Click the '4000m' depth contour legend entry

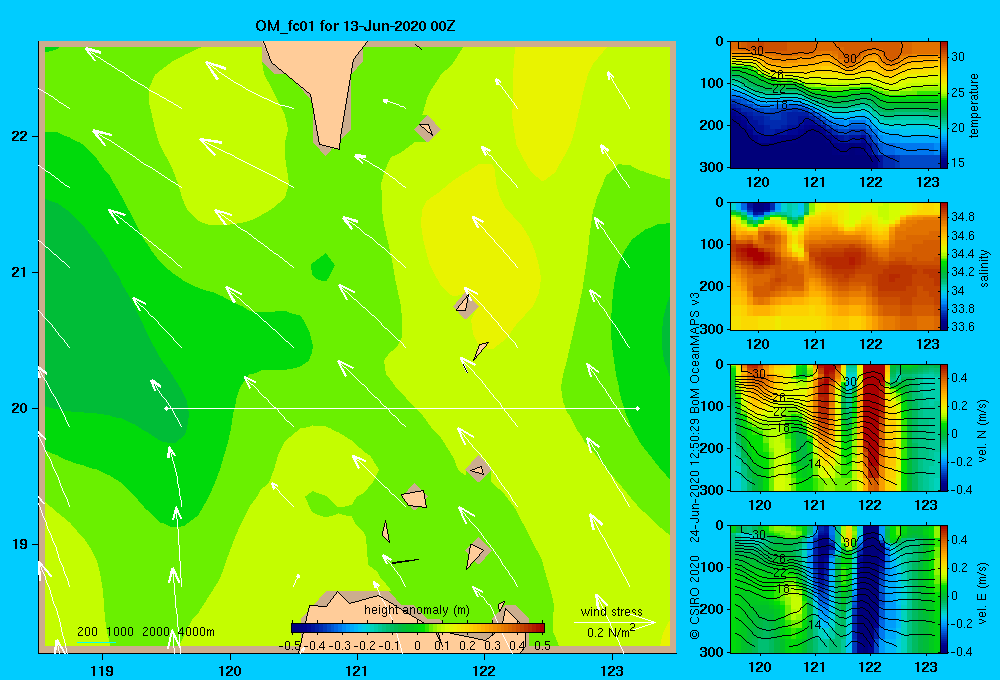pyautogui.click(x=196, y=632)
